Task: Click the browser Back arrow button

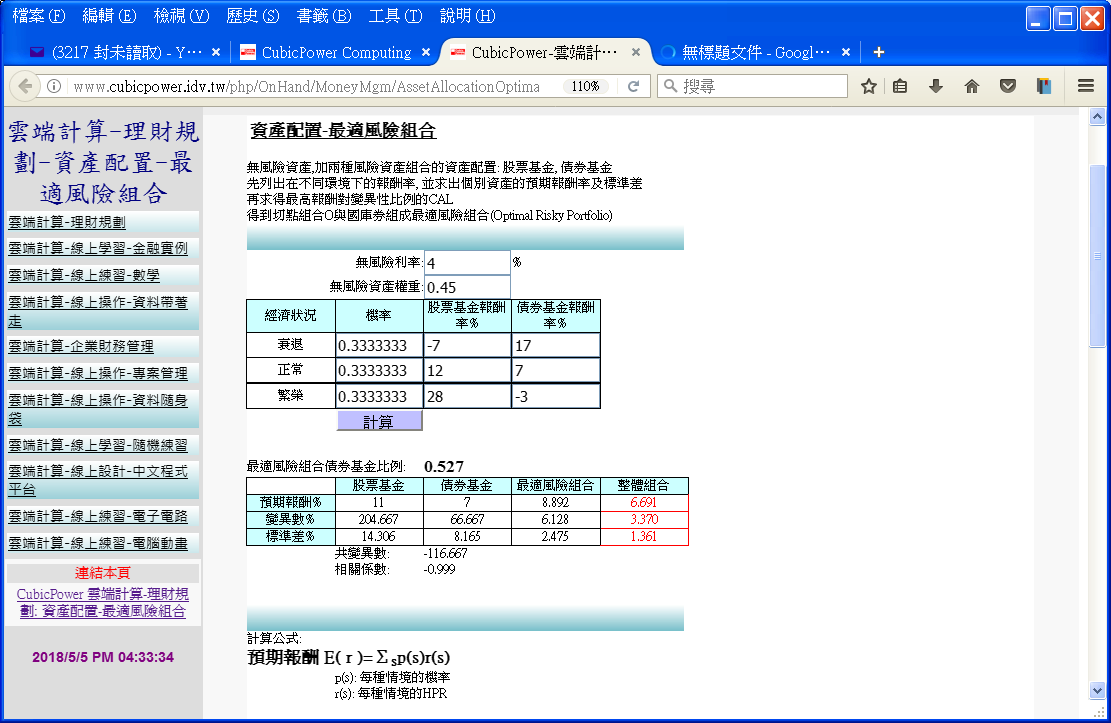Action: tap(26, 86)
